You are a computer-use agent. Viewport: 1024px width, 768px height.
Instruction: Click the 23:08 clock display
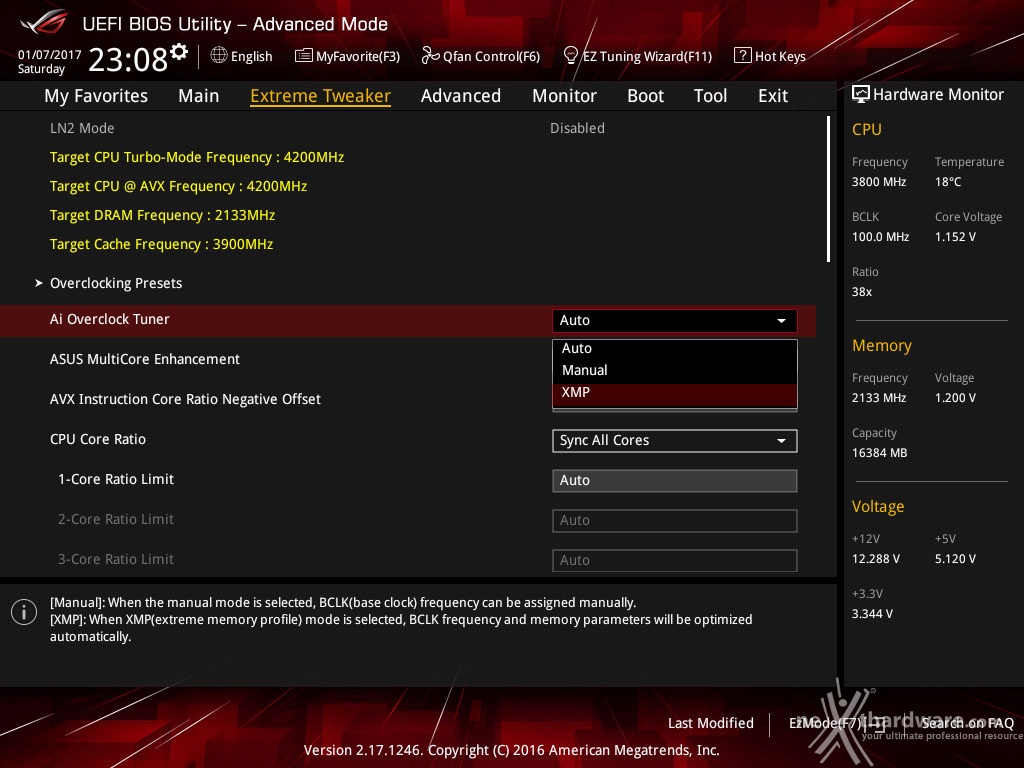128,59
